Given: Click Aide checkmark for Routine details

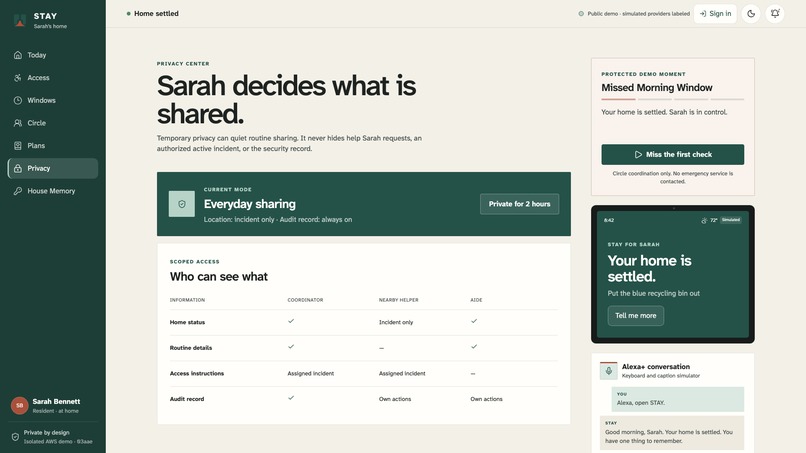Looking at the screenshot, I should click(474, 347).
